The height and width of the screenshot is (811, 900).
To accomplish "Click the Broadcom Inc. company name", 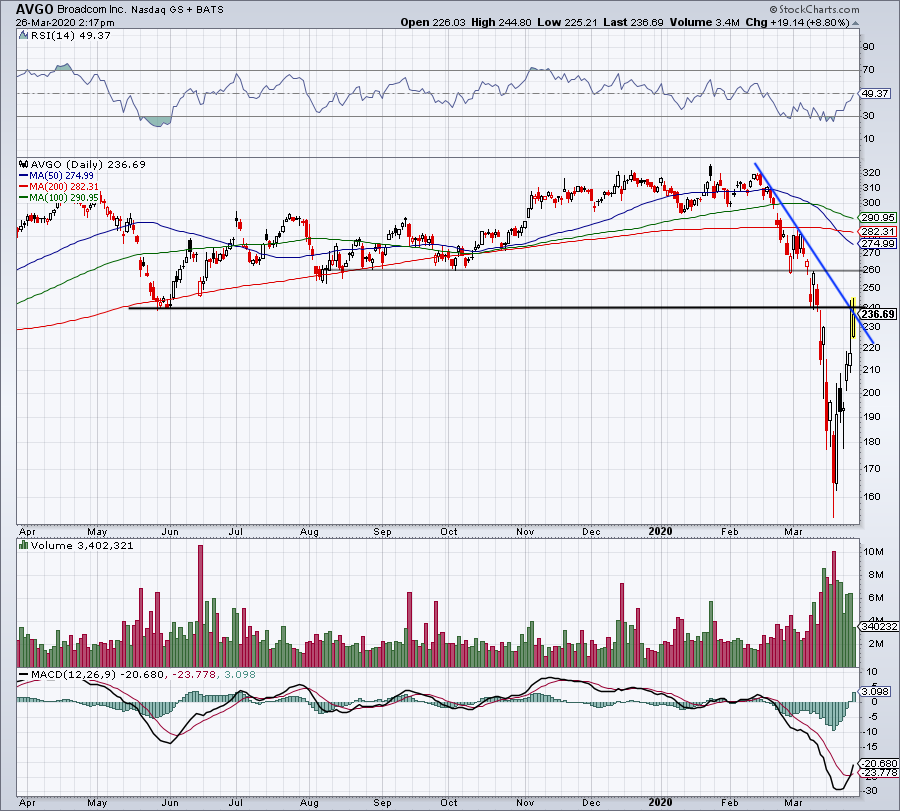I will [92, 10].
